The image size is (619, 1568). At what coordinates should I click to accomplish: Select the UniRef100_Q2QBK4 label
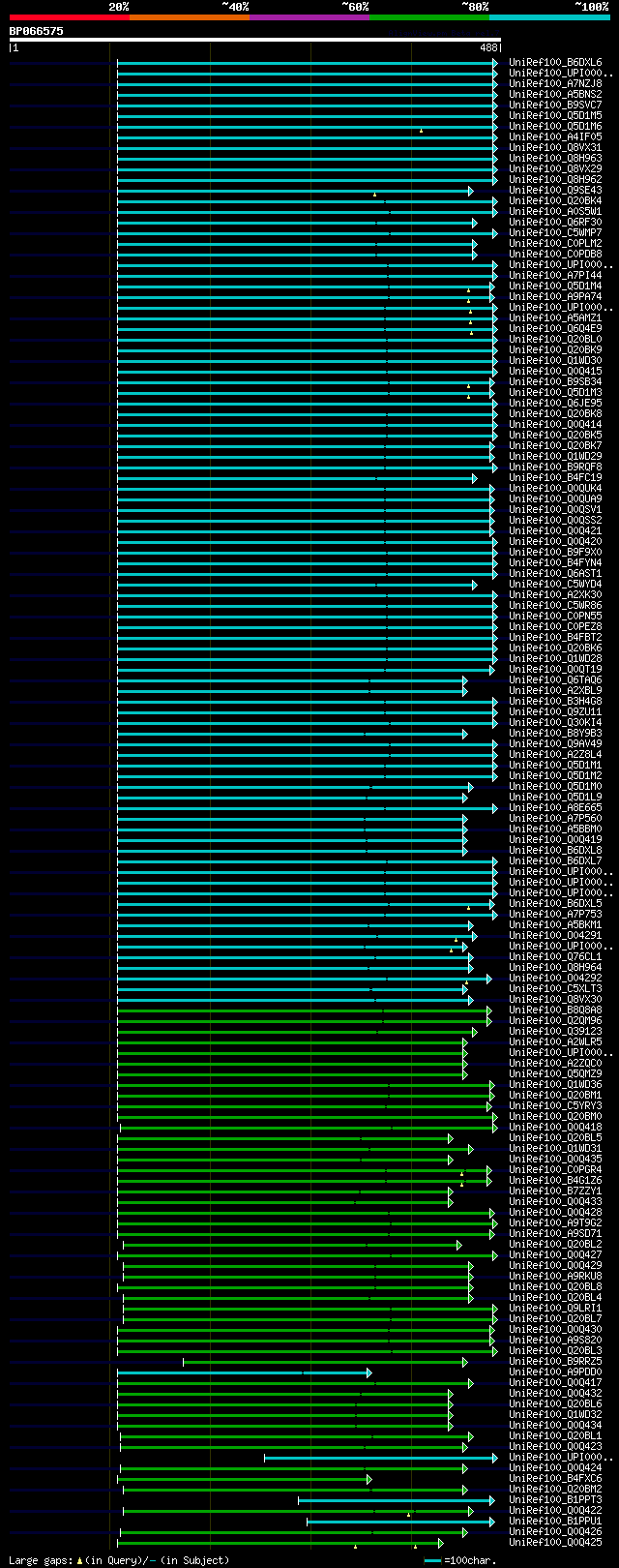point(555,201)
